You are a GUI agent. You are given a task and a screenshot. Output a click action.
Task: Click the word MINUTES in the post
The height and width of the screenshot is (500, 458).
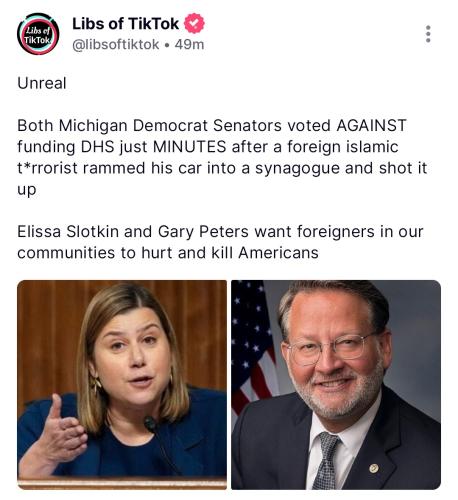[190, 147]
